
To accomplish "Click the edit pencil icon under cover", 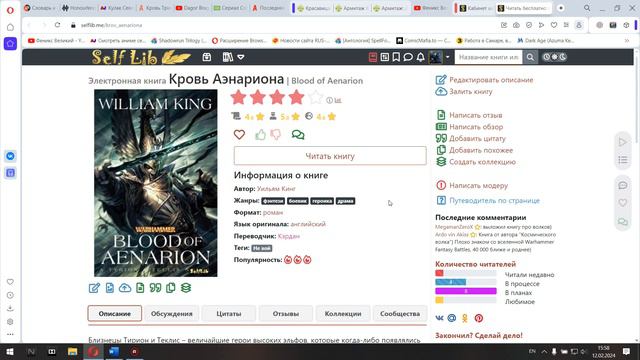I will point(94,288).
